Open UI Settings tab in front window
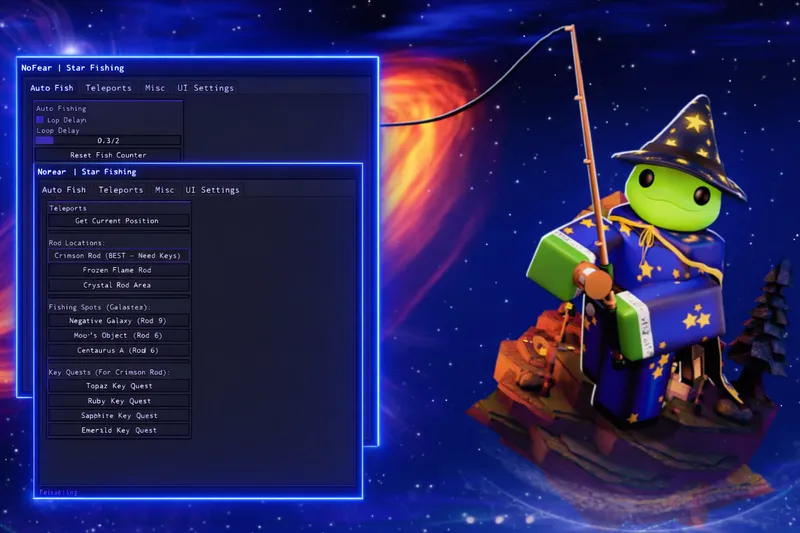The image size is (800, 533). 212,190
